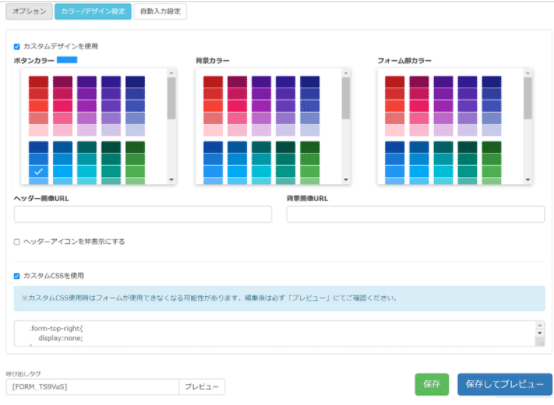Click the 背景画像URL input field
The width and height of the screenshot is (554, 405).
point(416,214)
